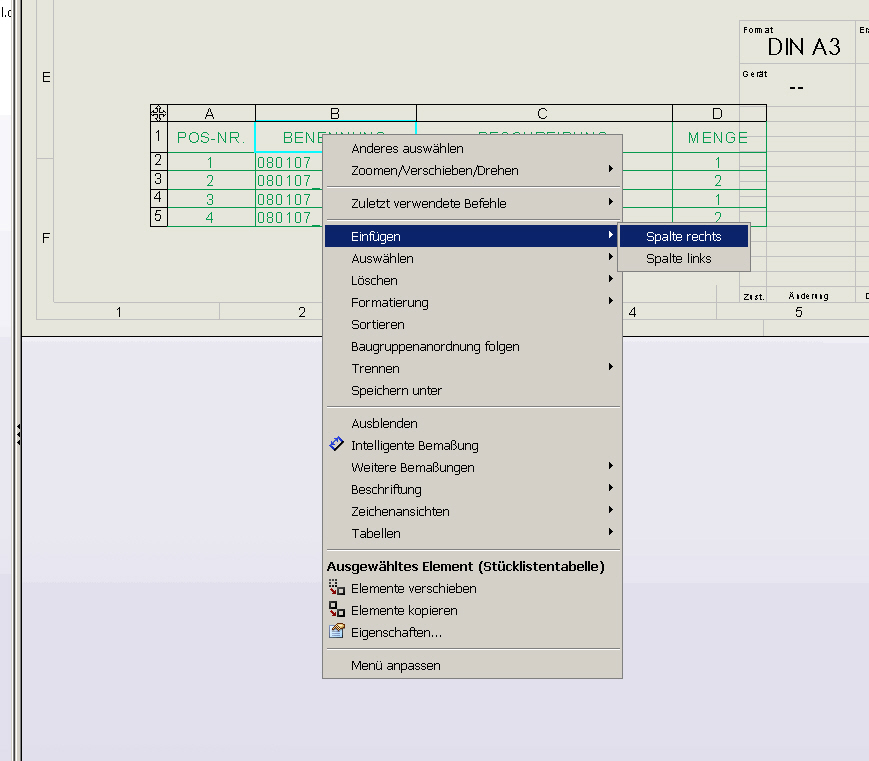Image resolution: width=869 pixels, height=761 pixels.
Task: Choose Spalte rechts from the submenu
Action: [684, 237]
